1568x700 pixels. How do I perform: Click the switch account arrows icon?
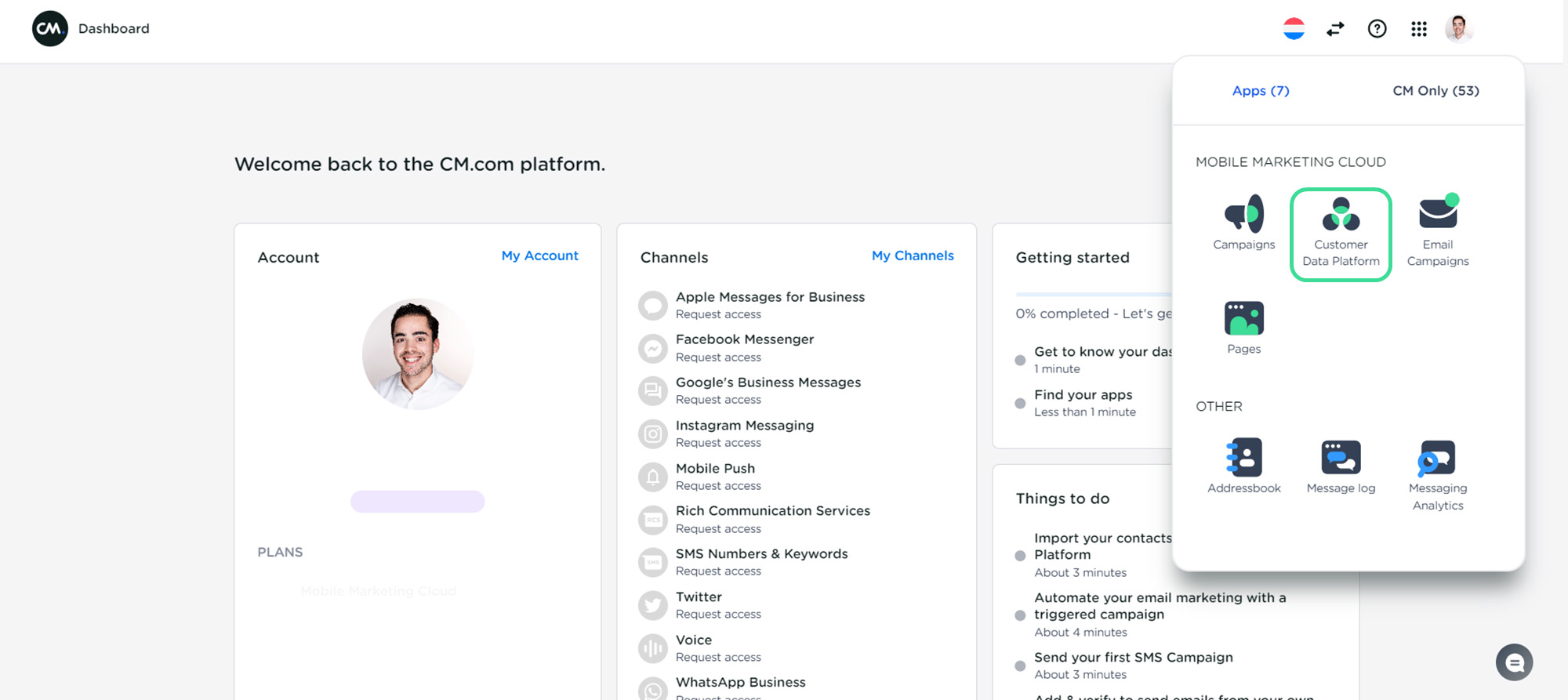[x=1335, y=29]
